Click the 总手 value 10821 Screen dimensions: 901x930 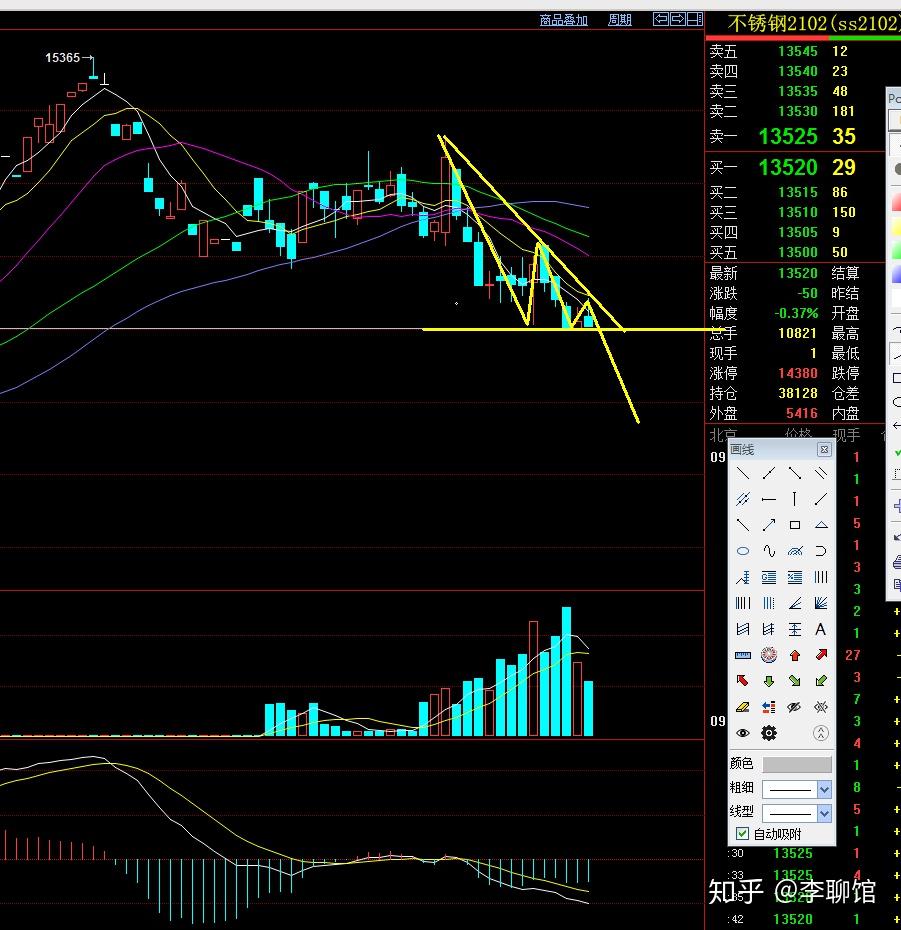pos(798,334)
